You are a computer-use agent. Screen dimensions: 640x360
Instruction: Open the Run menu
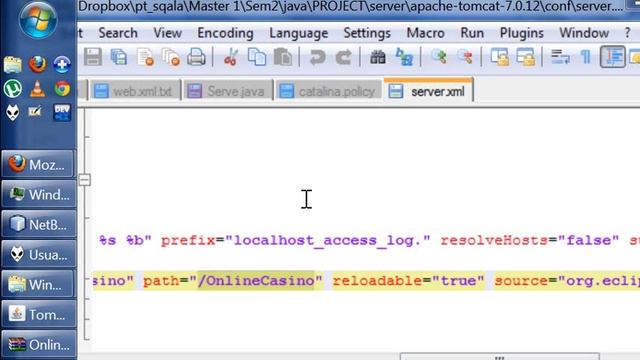click(472, 33)
